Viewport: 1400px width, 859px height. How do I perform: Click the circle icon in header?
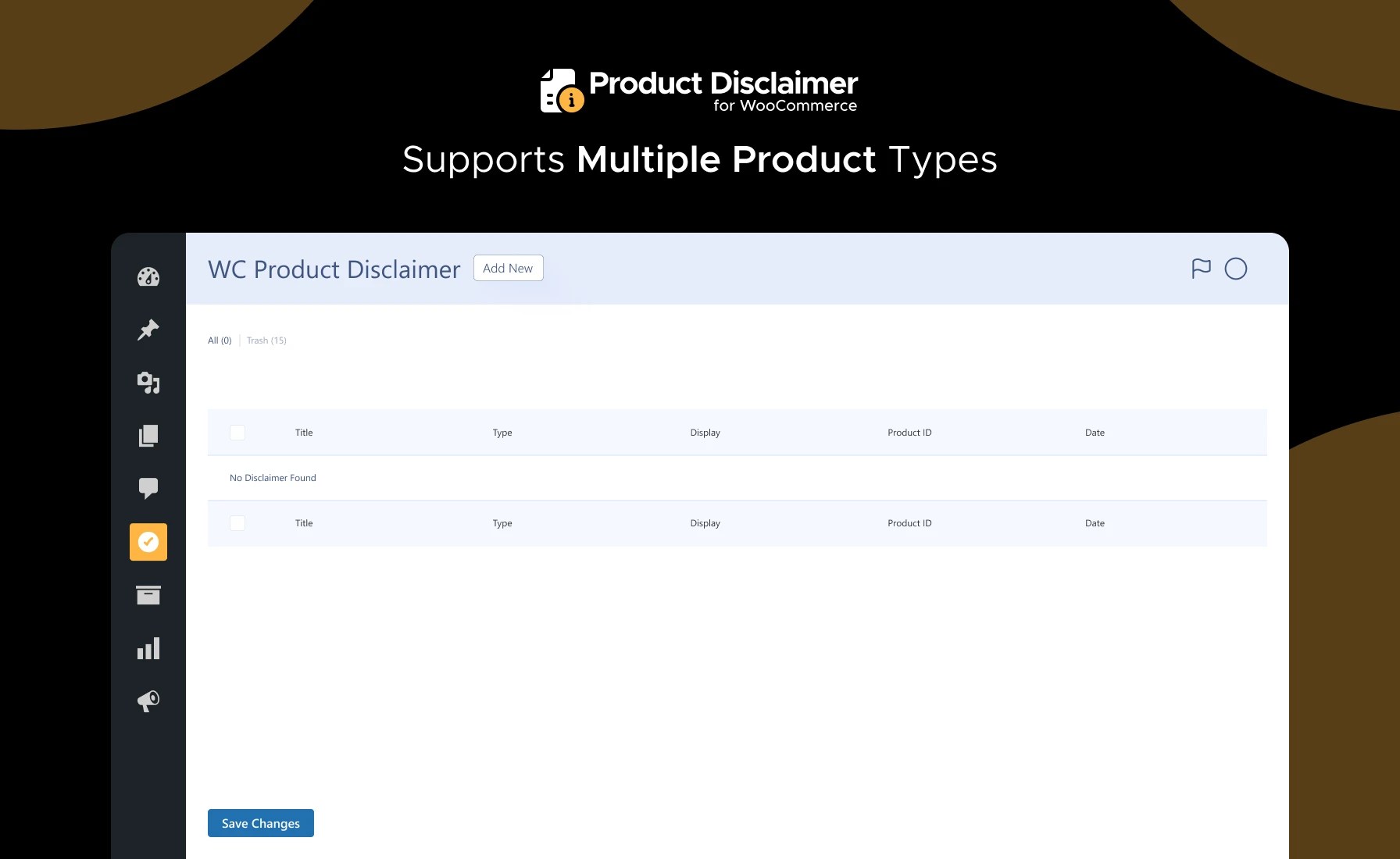(1235, 269)
